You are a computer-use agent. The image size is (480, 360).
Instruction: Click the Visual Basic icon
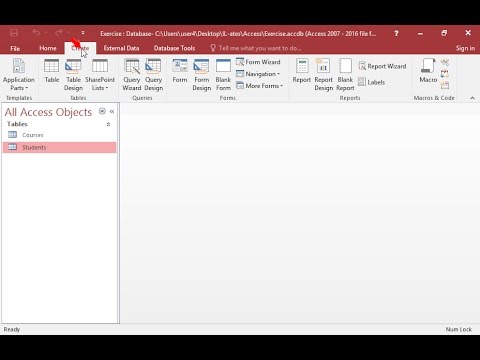pyautogui.click(x=445, y=86)
